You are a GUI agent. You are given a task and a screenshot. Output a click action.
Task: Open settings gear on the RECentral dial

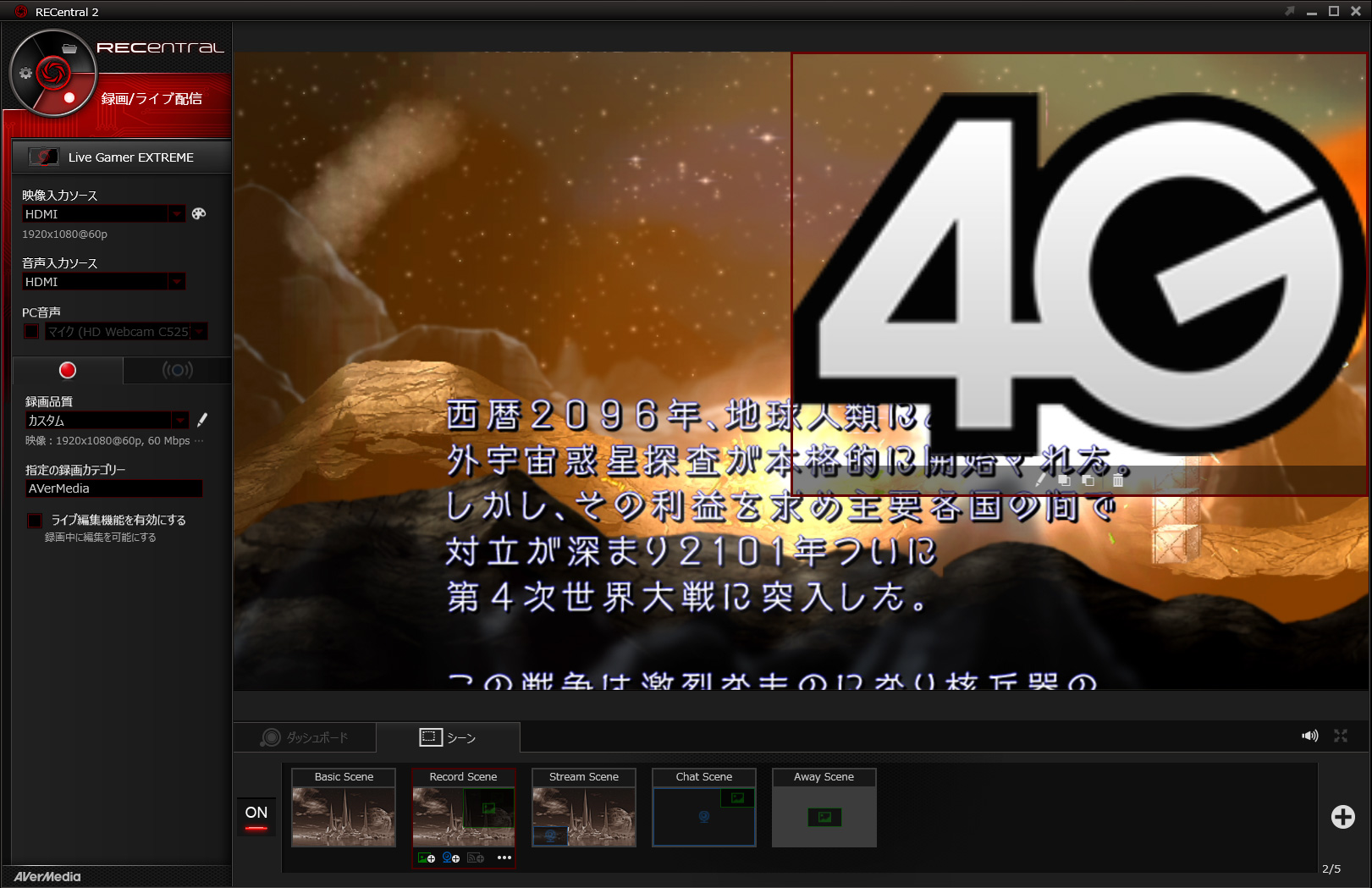[25, 73]
